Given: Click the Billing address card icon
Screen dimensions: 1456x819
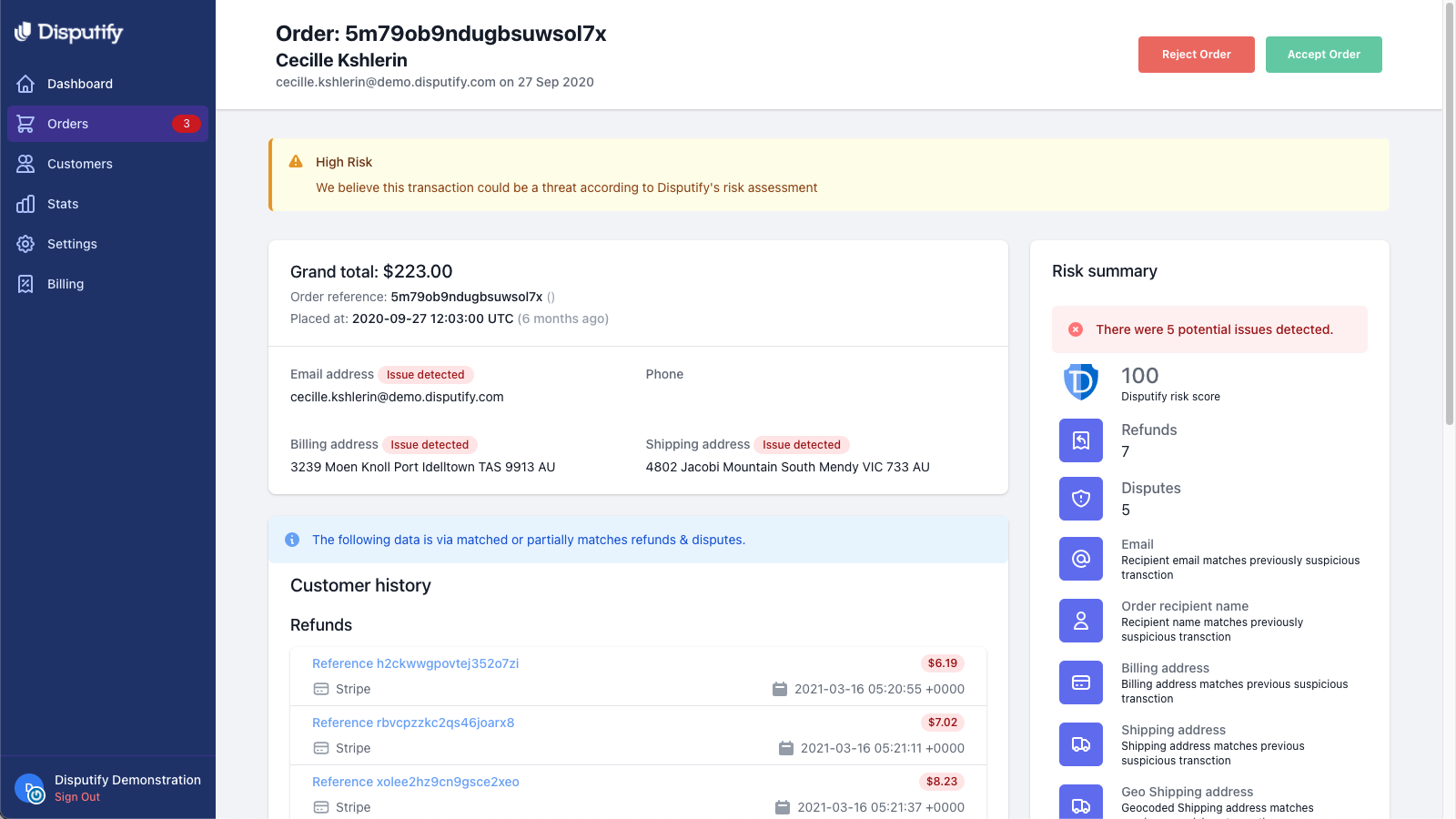Looking at the screenshot, I should pos(1080,682).
